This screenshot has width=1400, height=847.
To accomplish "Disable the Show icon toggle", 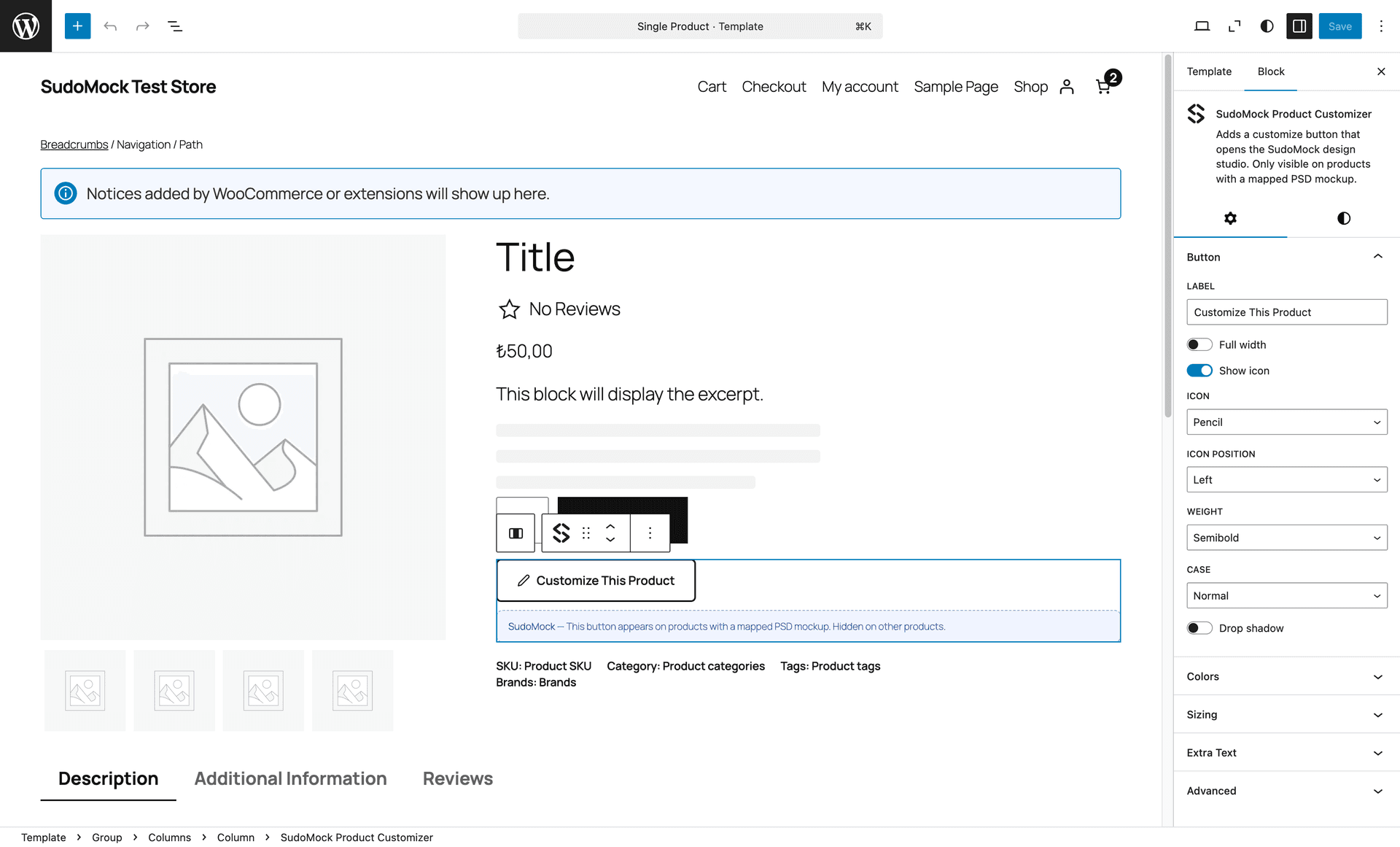I will 1199,370.
